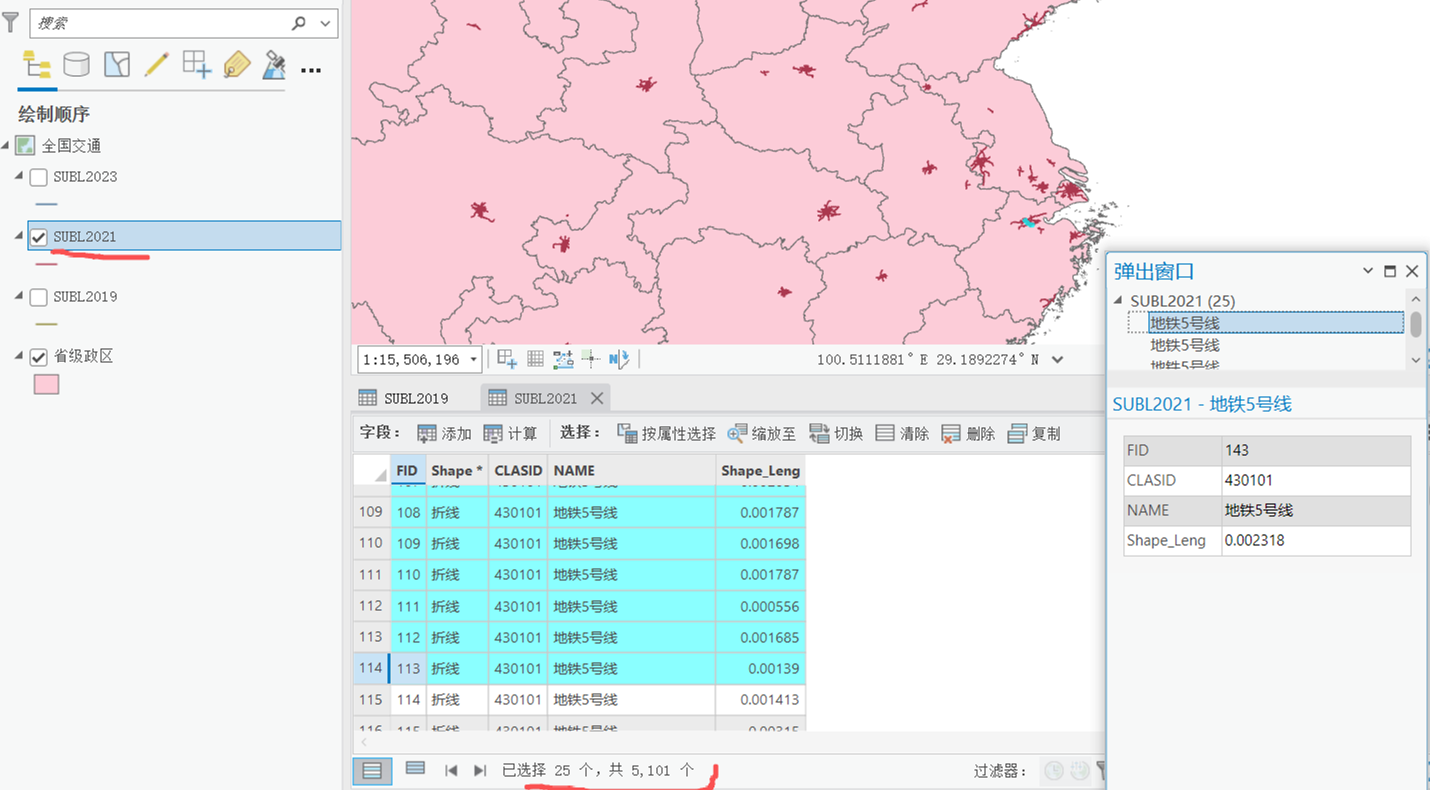Click the grid icon in map status bar
The height and width of the screenshot is (791, 1431).
point(535,359)
